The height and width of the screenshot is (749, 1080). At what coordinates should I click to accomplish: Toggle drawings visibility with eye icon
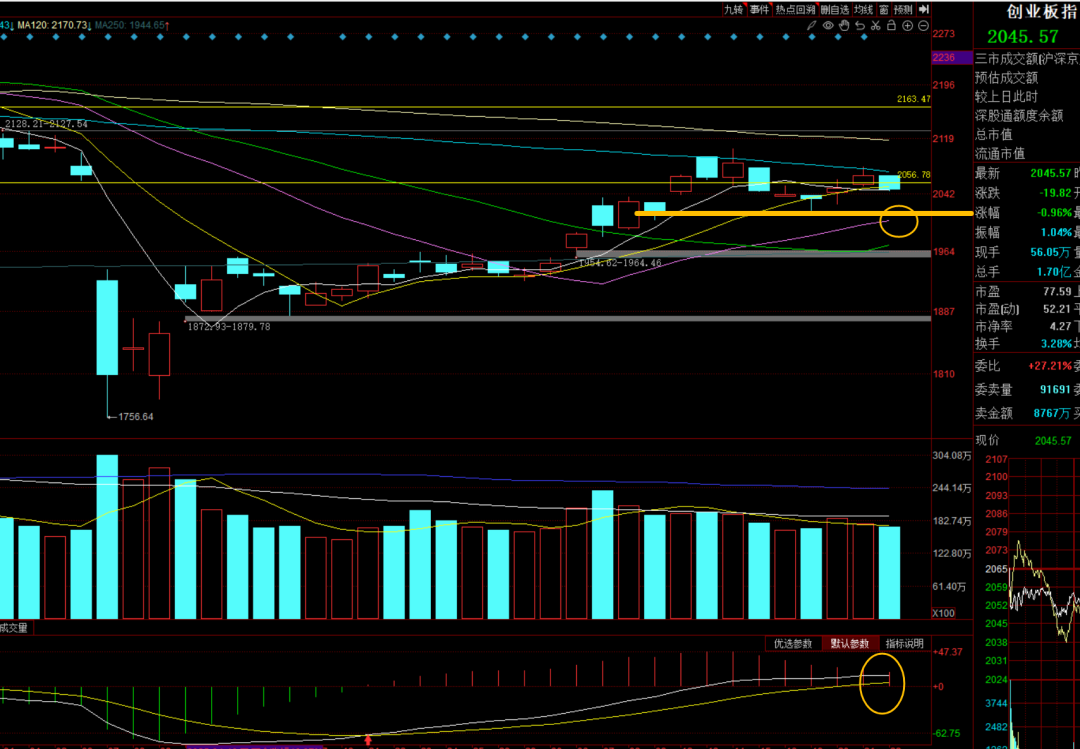[828, 25]
